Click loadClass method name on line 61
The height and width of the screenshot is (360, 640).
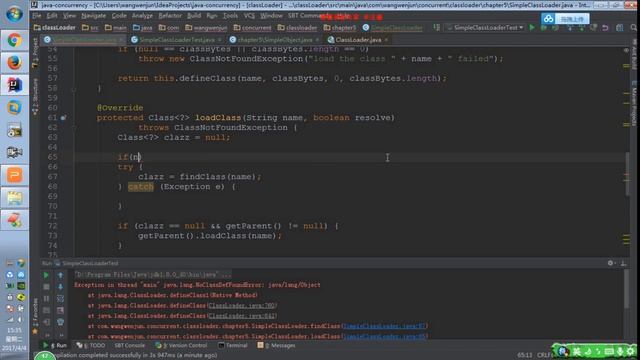point(218,118)
